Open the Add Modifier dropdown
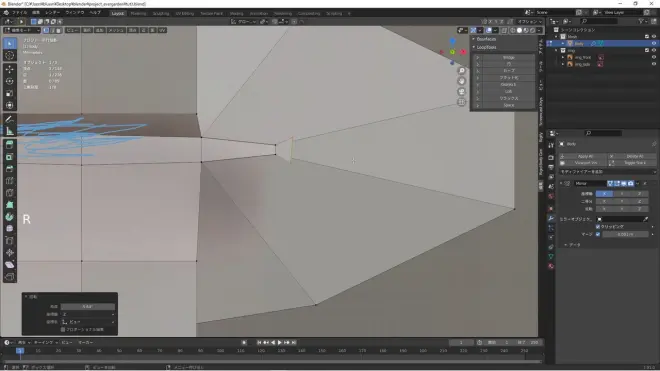Viewport: 660px width, 371px height. pyautogui.click(x=607, y=172)
